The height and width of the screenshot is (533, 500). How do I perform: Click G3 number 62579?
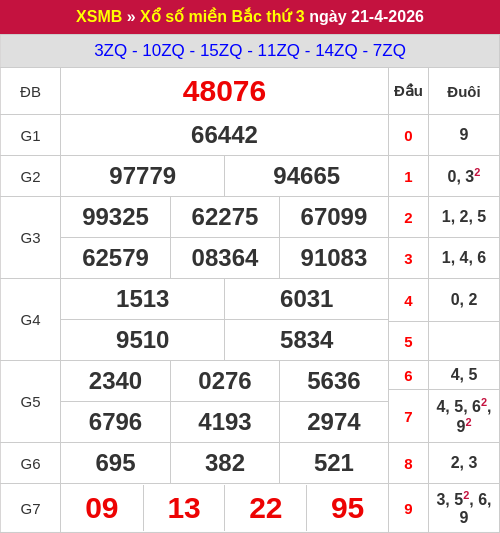(115, 258)
